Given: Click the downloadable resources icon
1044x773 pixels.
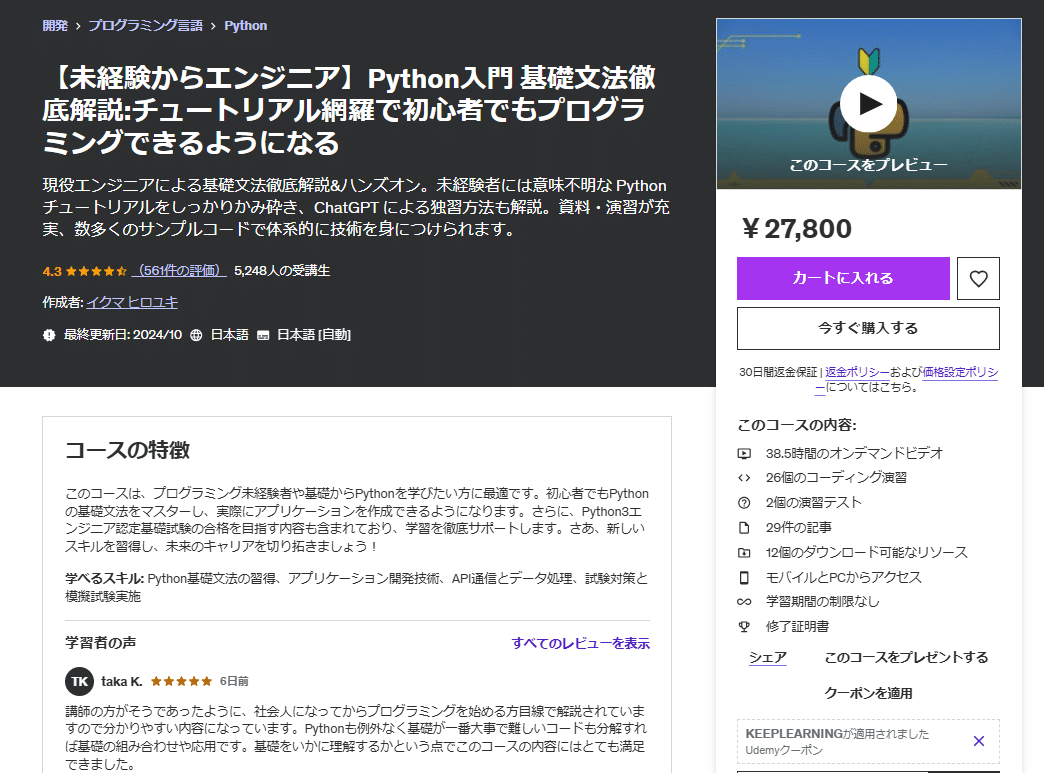Looking at the screenshot, I should [x=743, y=552].
